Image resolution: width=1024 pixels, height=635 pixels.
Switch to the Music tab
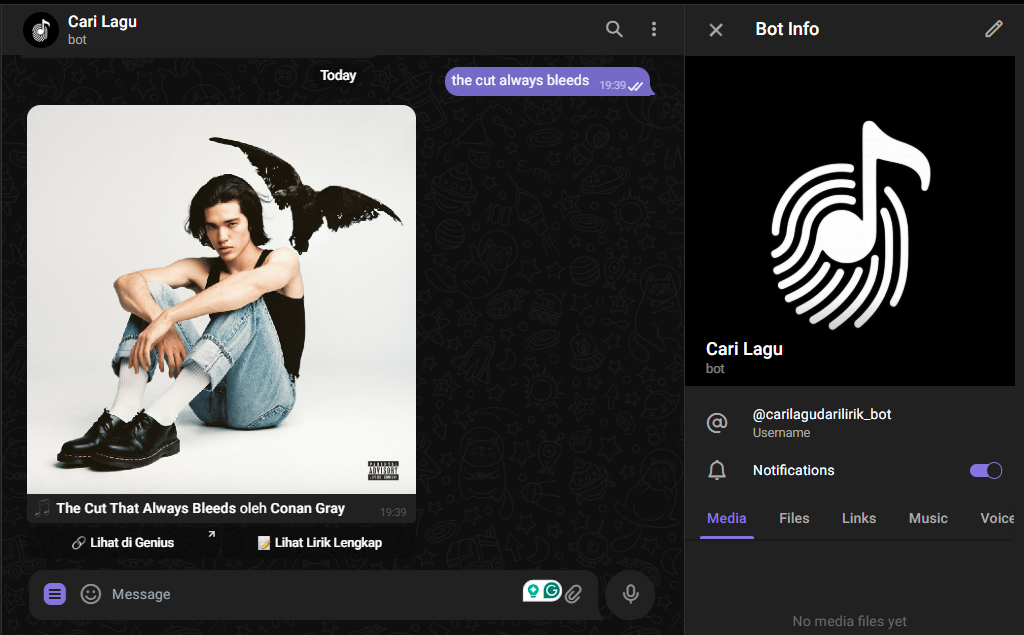(x=927, y=518)
